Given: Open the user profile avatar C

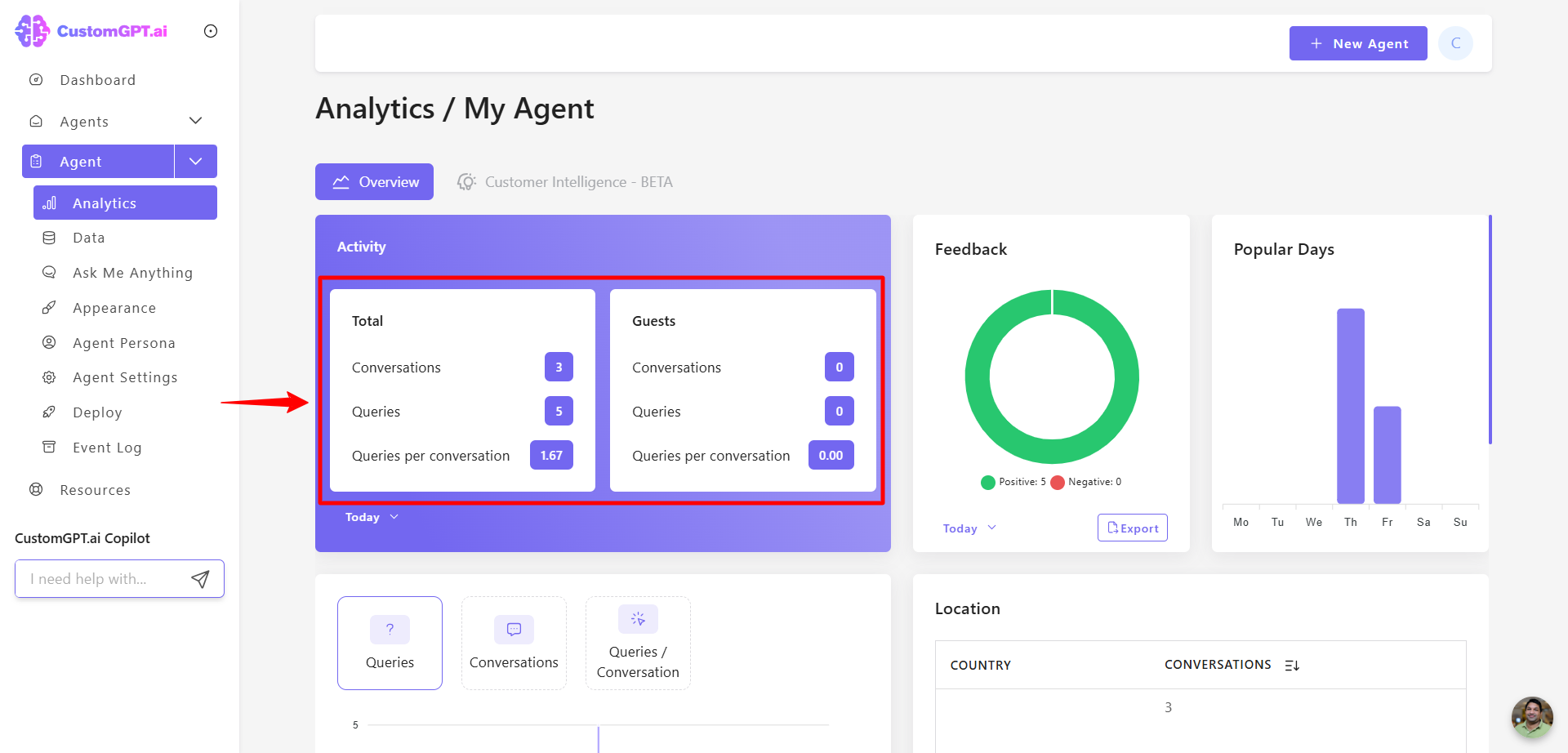Looking at the screenshot, I should [x=1456, y=43].
